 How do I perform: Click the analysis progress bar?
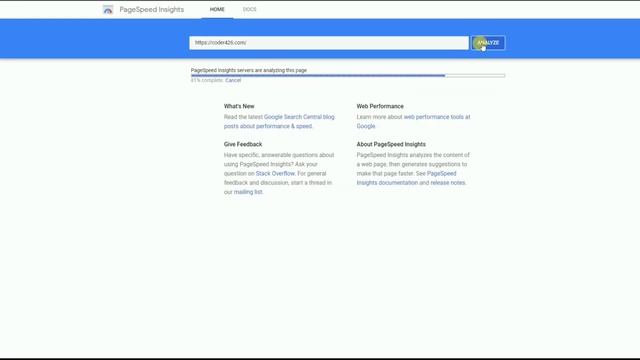click(348, 76)
